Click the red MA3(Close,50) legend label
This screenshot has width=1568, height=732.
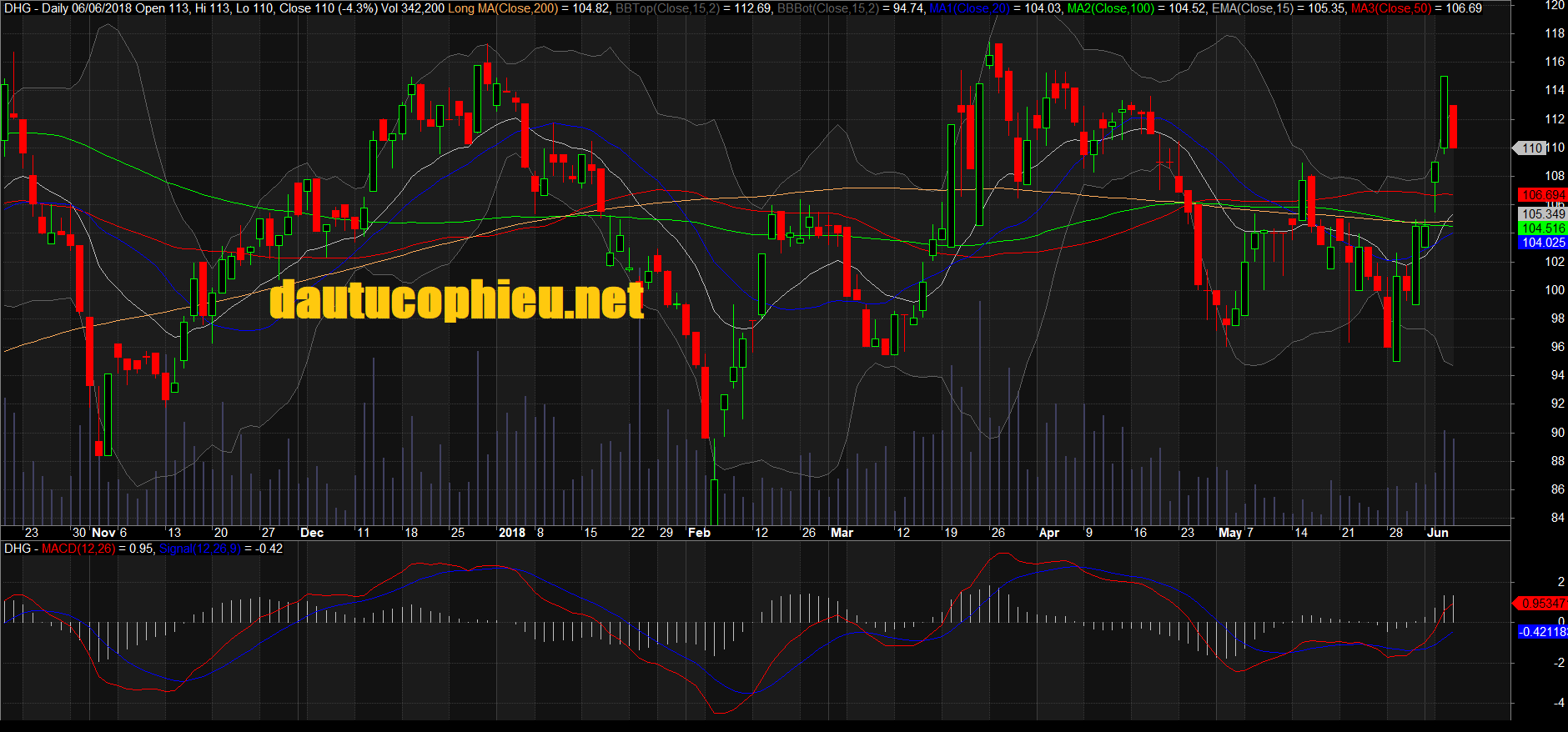[x=1390, y=8]
